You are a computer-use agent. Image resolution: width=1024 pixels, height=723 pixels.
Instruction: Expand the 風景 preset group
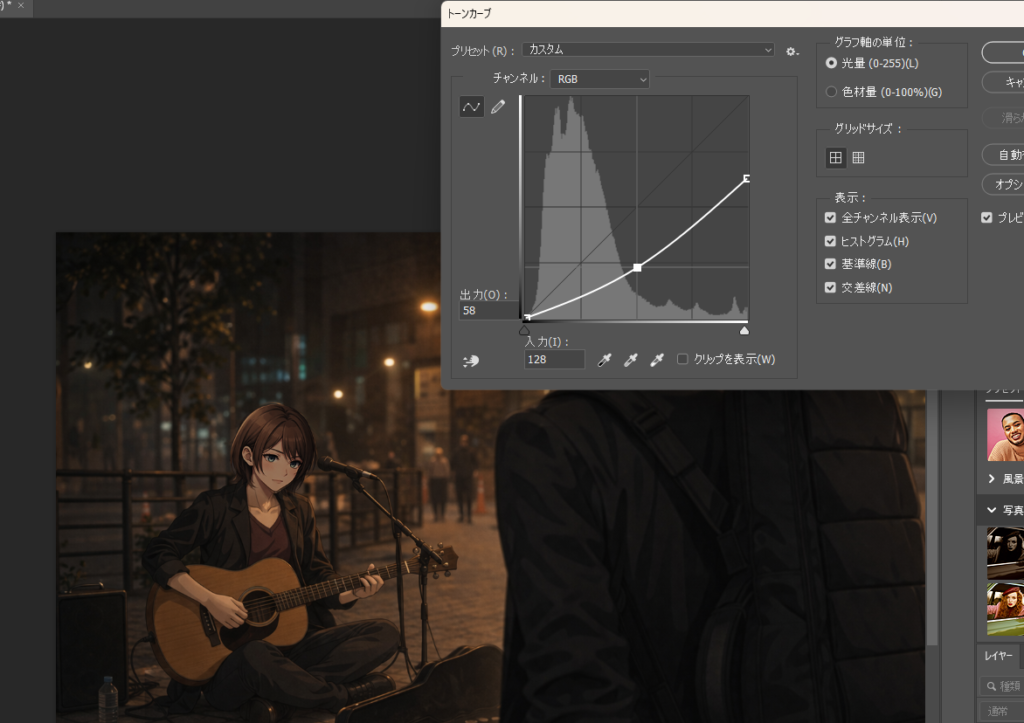point(991,479)
